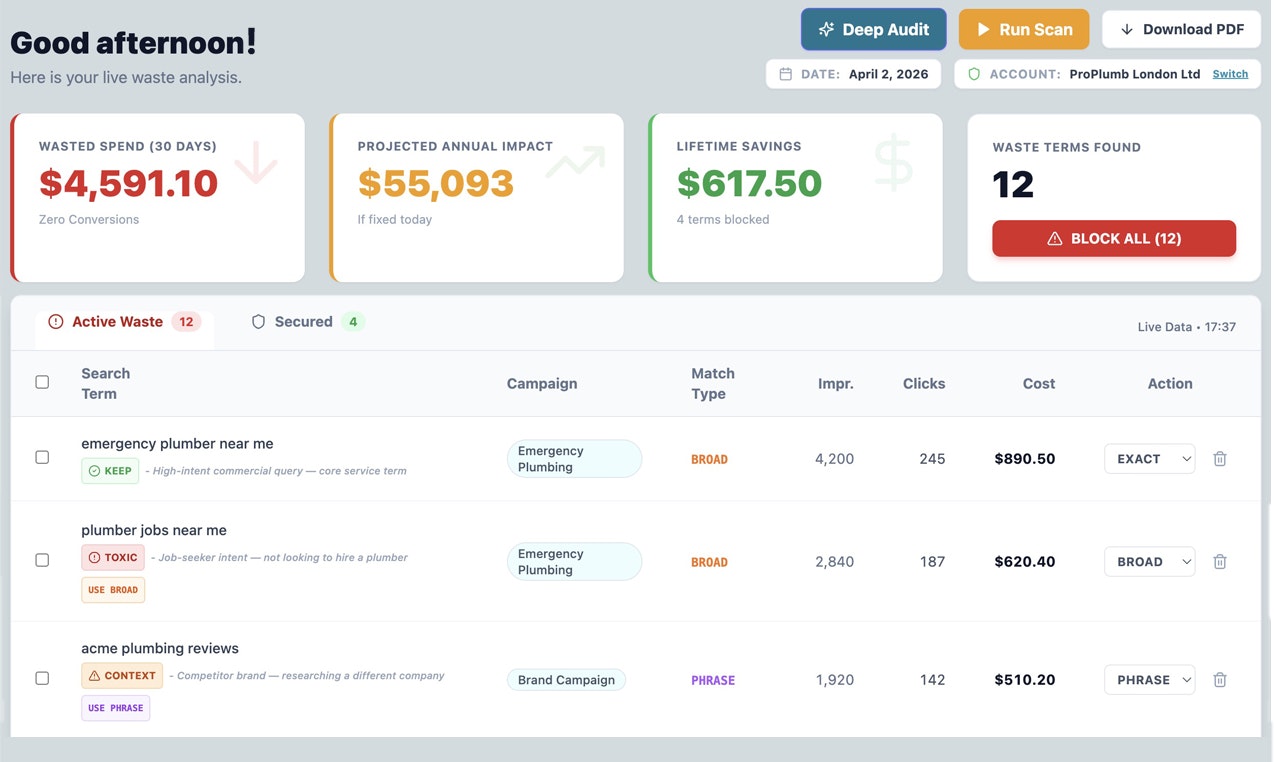The width and height of the screenshot is (1274, 762).
Task: Switch to the Secured tab
Action: point(307,322)
